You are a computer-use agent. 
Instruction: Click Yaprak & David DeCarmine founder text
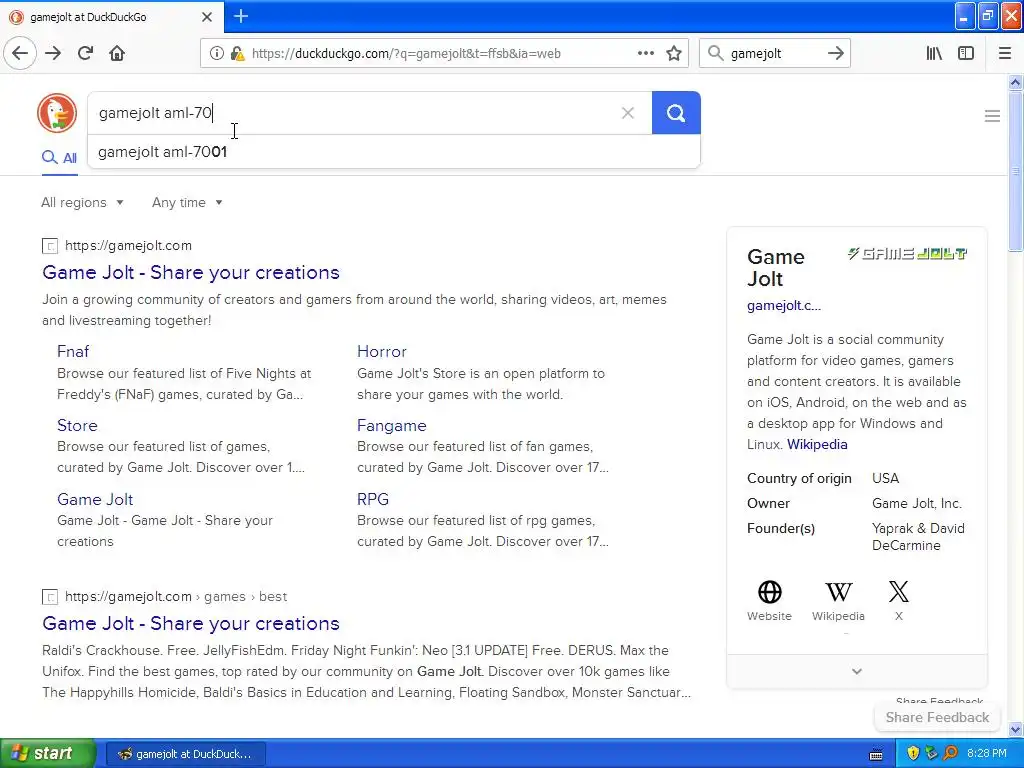[918, 537]
